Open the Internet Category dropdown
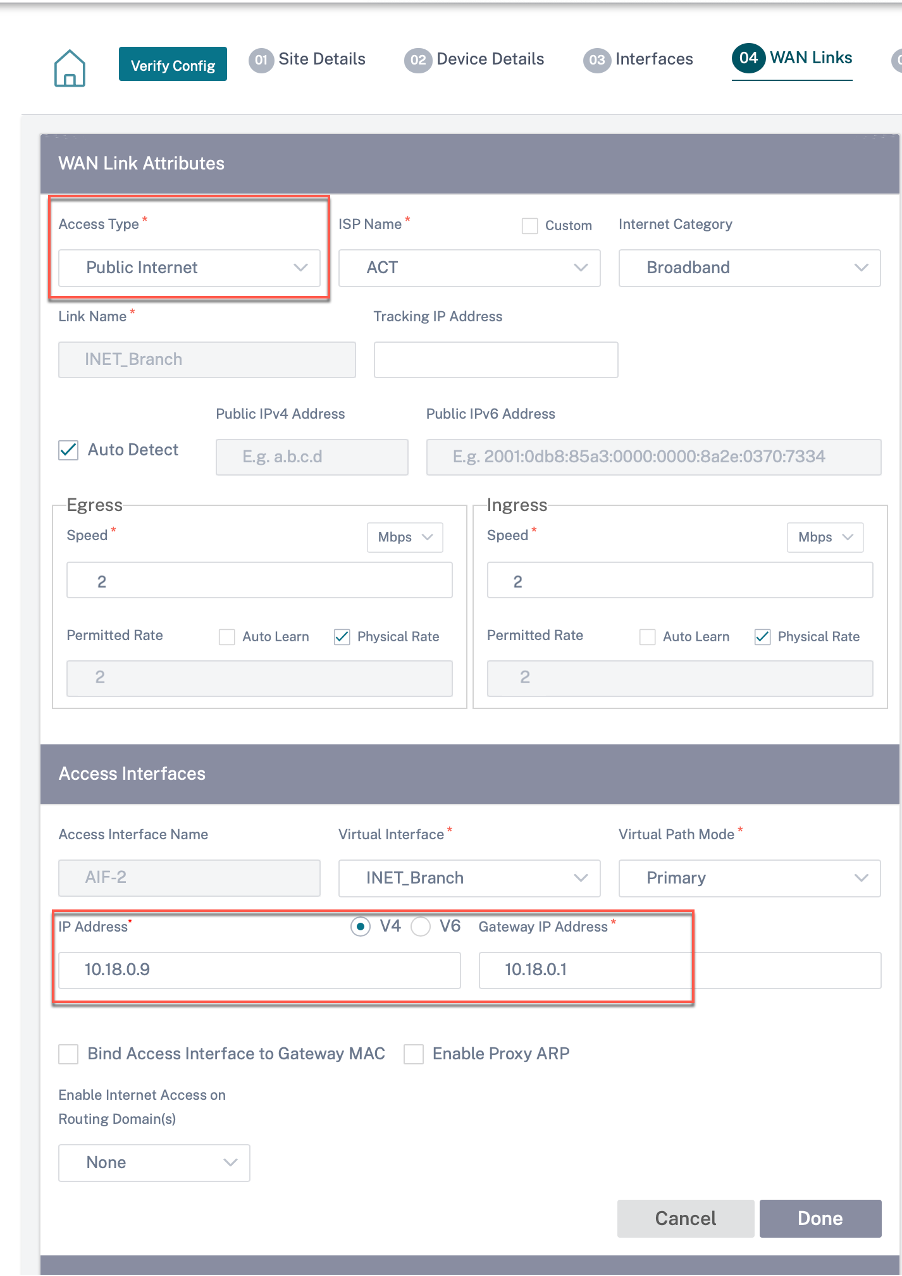The width and height of the screenshot is (902, 1276). [x=749, y=268]
